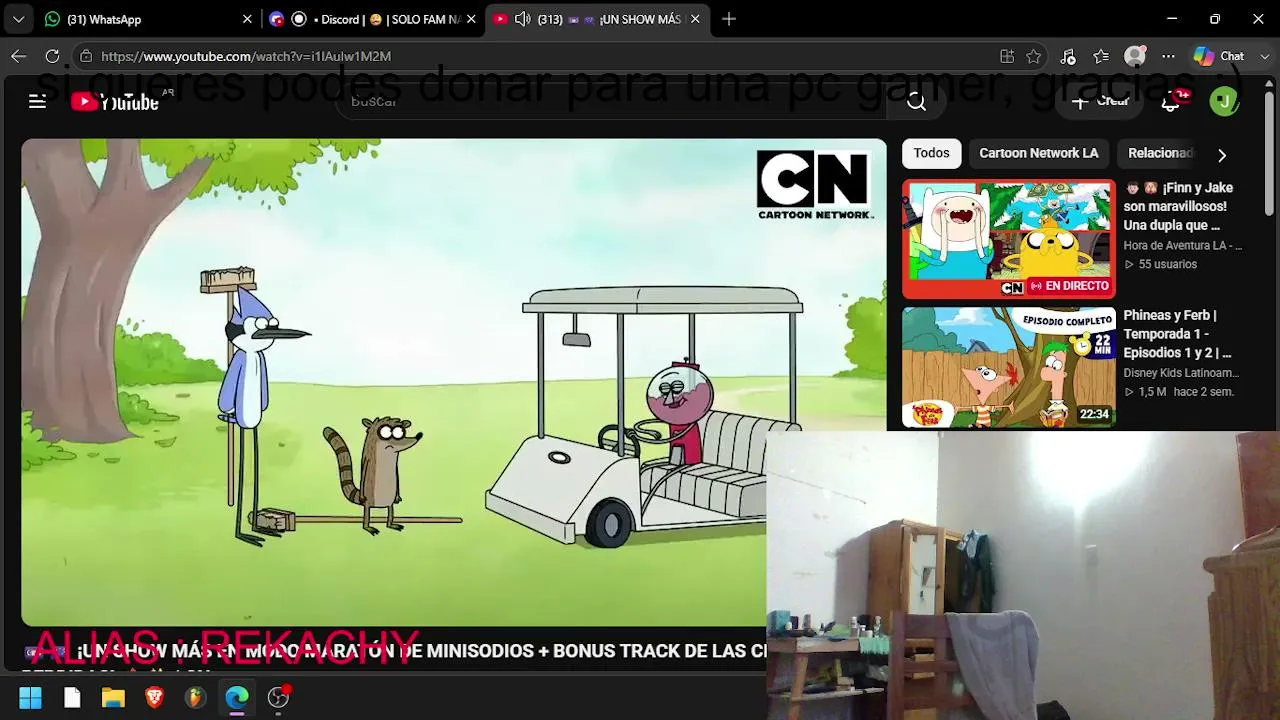Open the browser extension music icon
1280x720 pixels.
click(1068, 56)
